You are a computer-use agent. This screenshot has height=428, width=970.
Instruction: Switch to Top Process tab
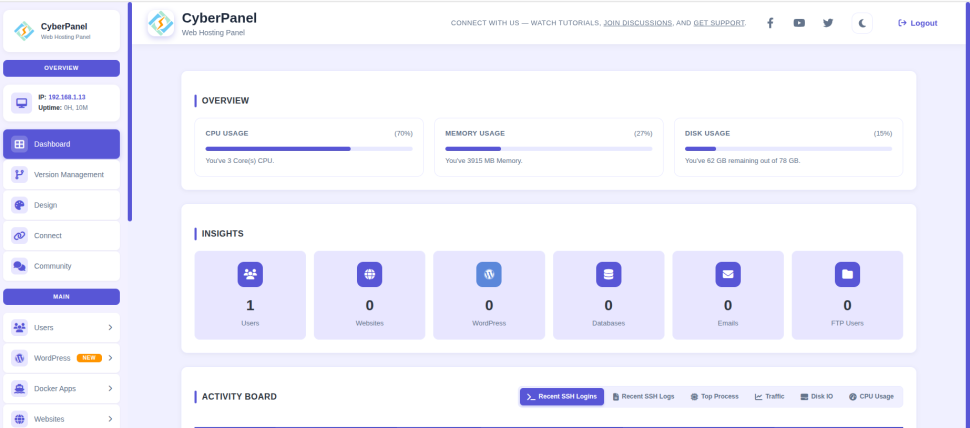[x=715, y=396]
